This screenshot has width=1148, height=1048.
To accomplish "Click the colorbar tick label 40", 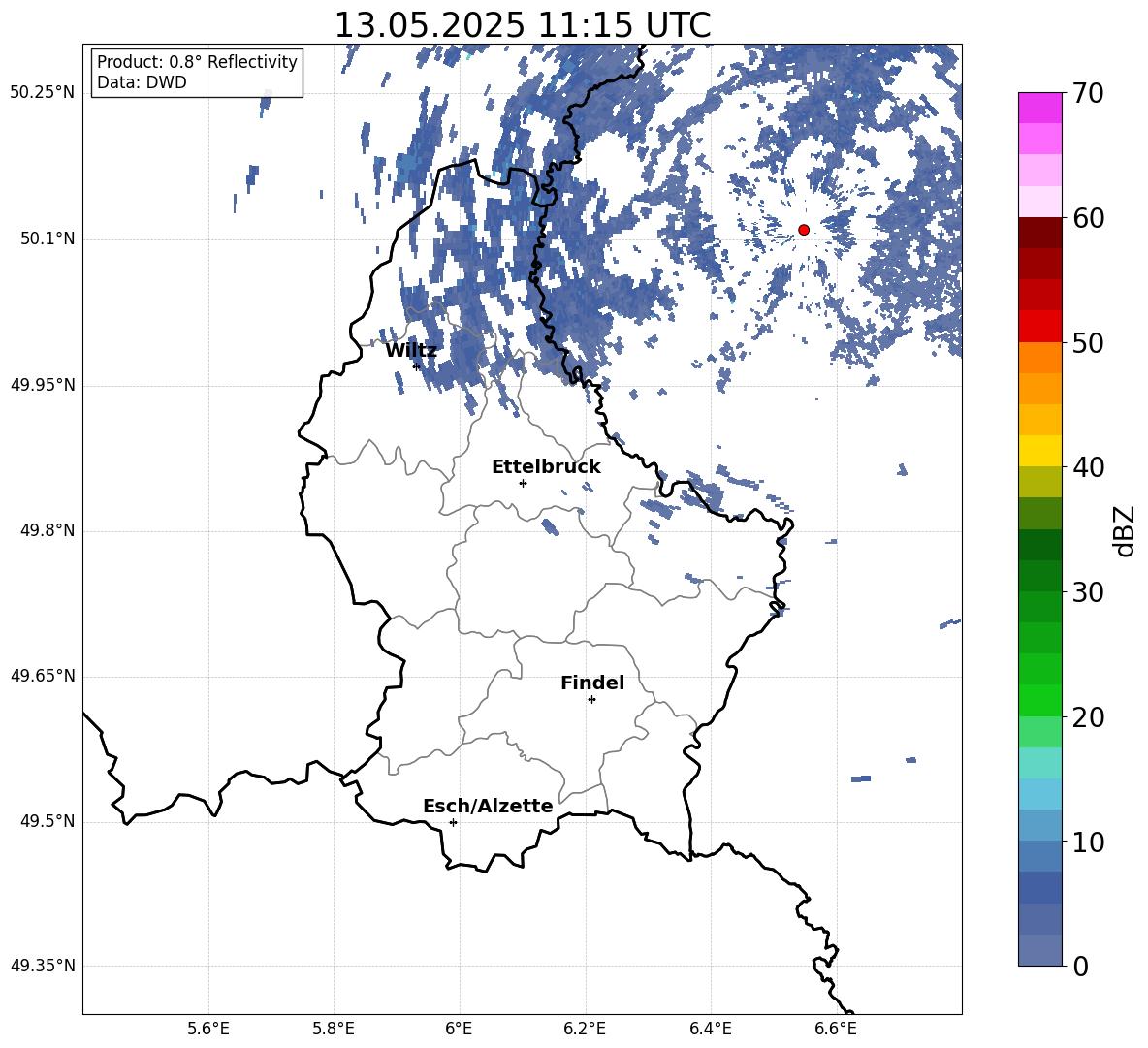I will [x=1088, y=467].
